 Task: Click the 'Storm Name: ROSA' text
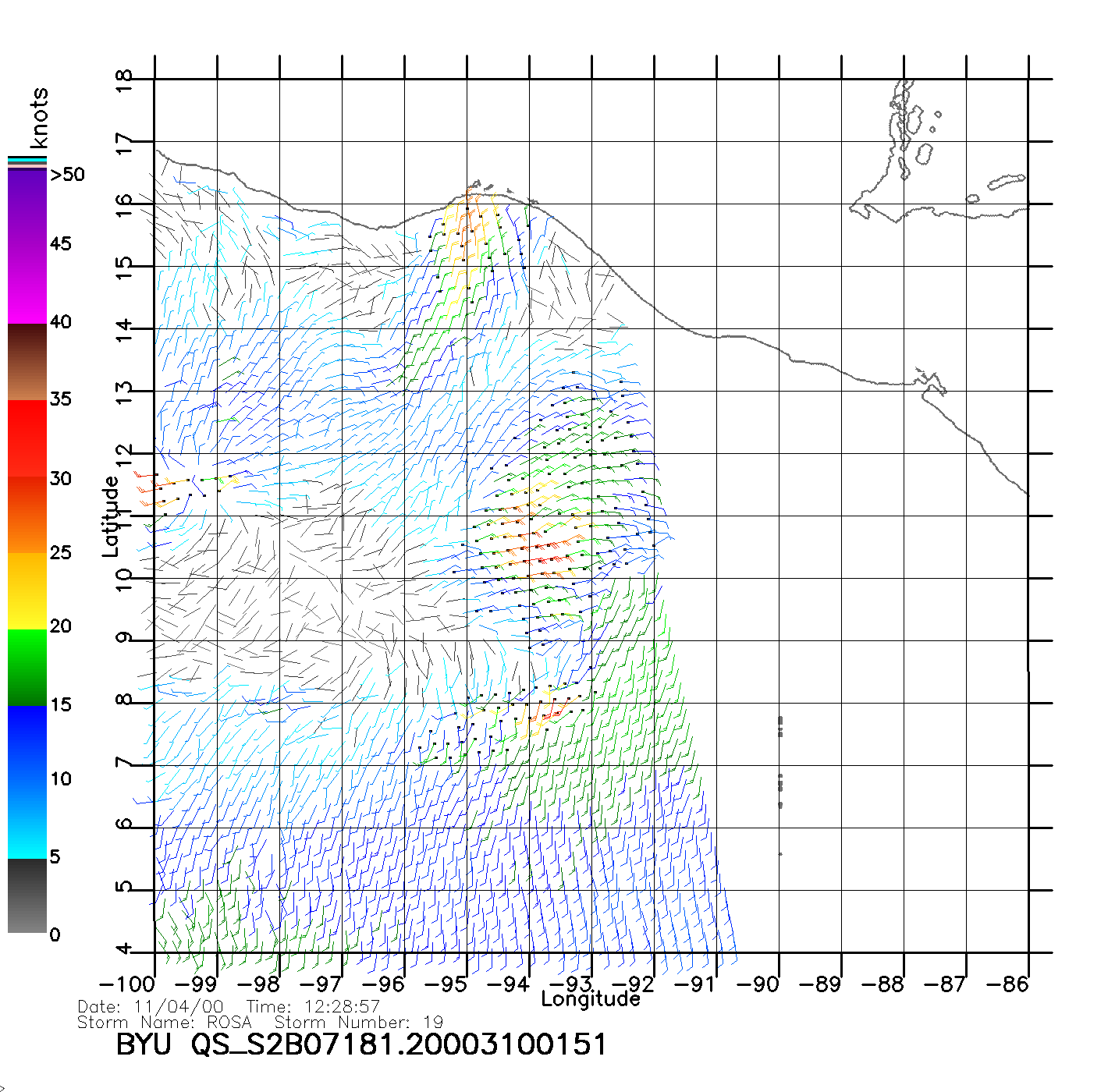(165, 1023)
